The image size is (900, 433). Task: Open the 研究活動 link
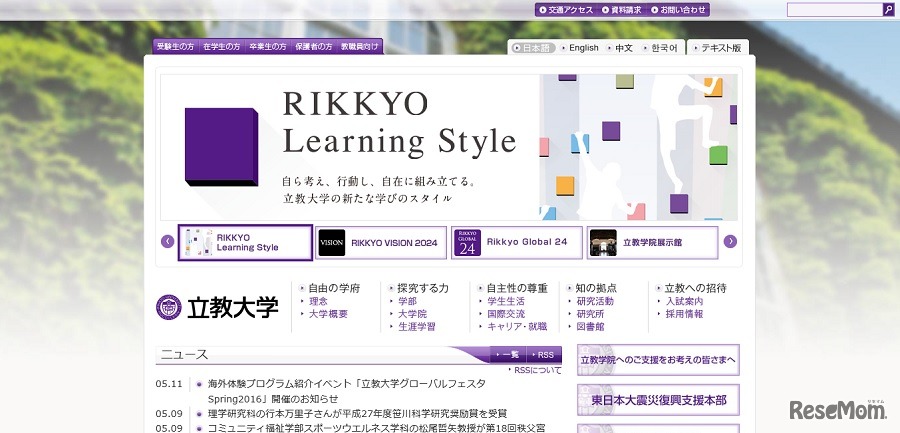tap(595, 301)
